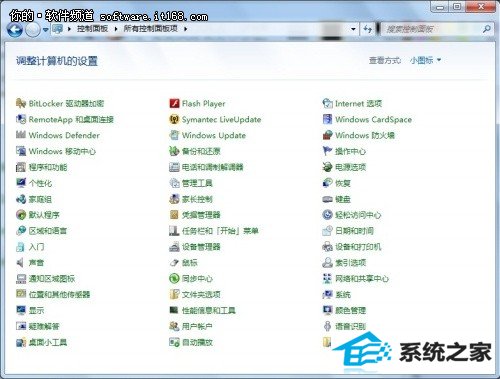The height and width of the screenshot is (379, 500).
Task: Open the 设备管理器 link
Action: coord(201,247)
